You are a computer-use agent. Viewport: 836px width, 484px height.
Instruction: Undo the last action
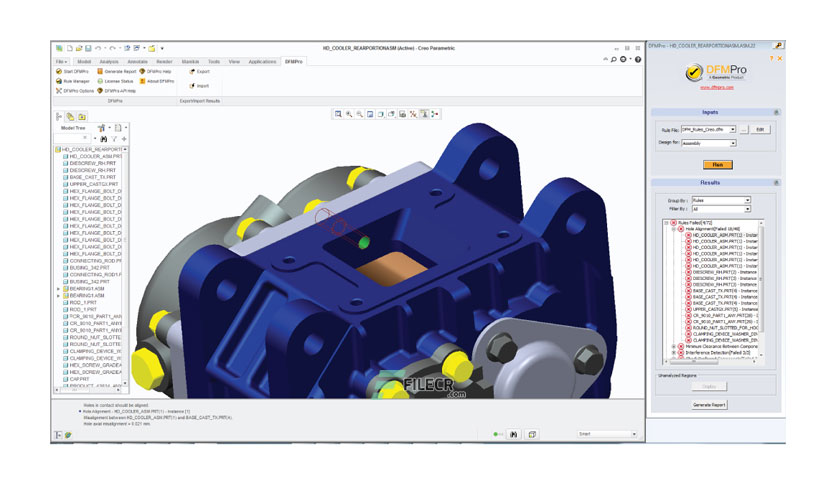click(x=98, y=48)
